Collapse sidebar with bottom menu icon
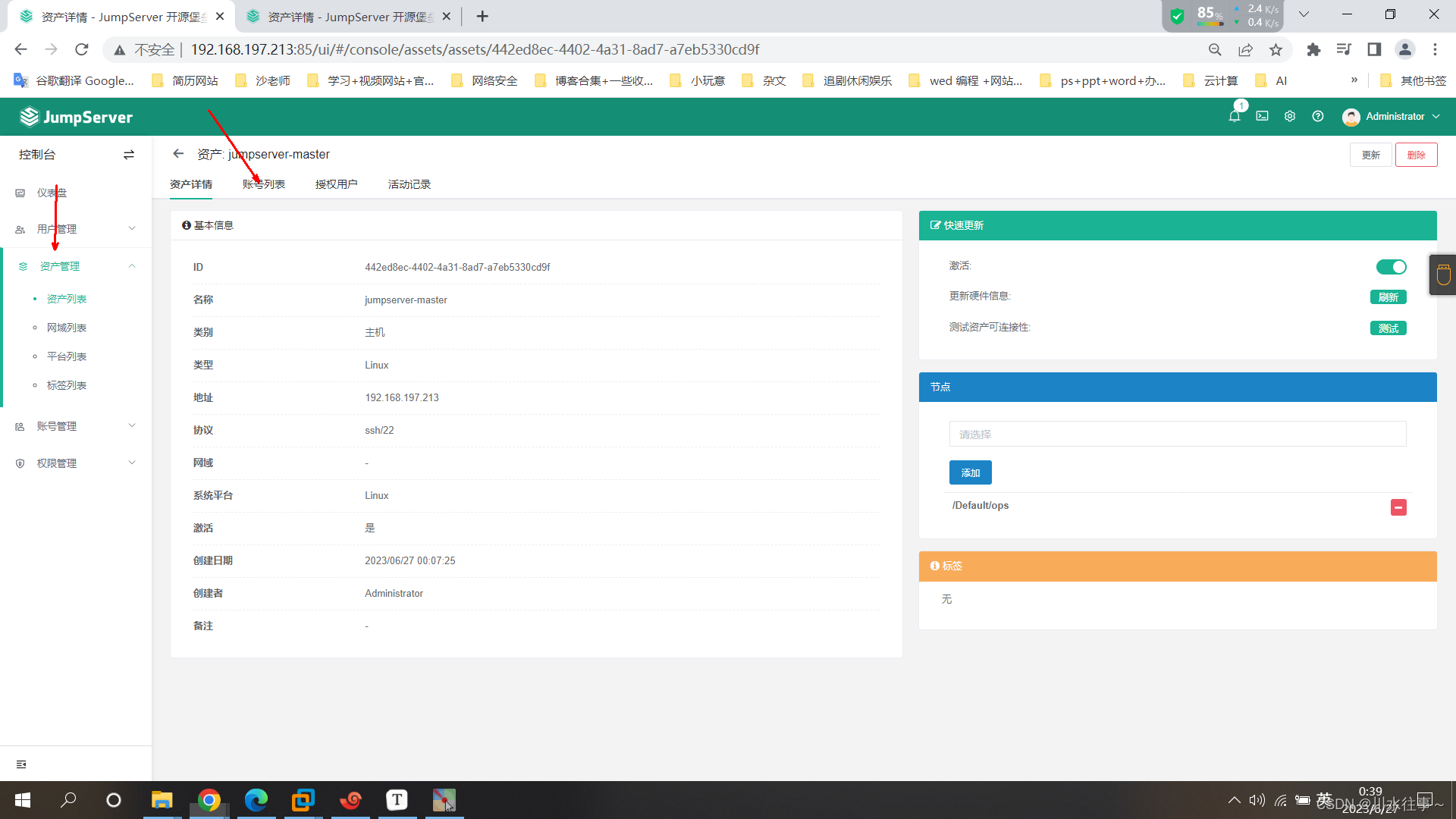The image size is (1456, 819). [21, 764]
